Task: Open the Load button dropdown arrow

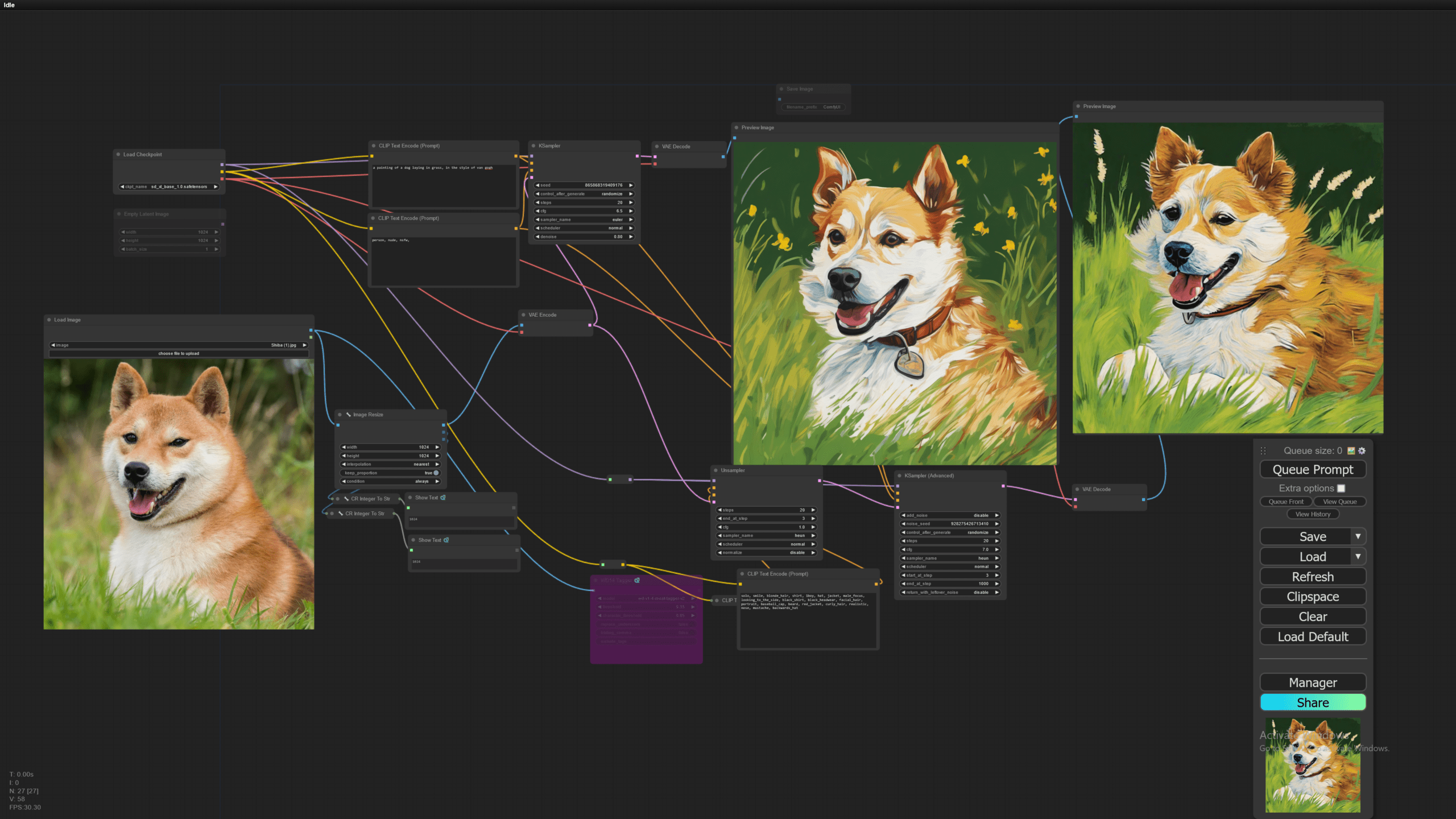Action: [1359, 556]
